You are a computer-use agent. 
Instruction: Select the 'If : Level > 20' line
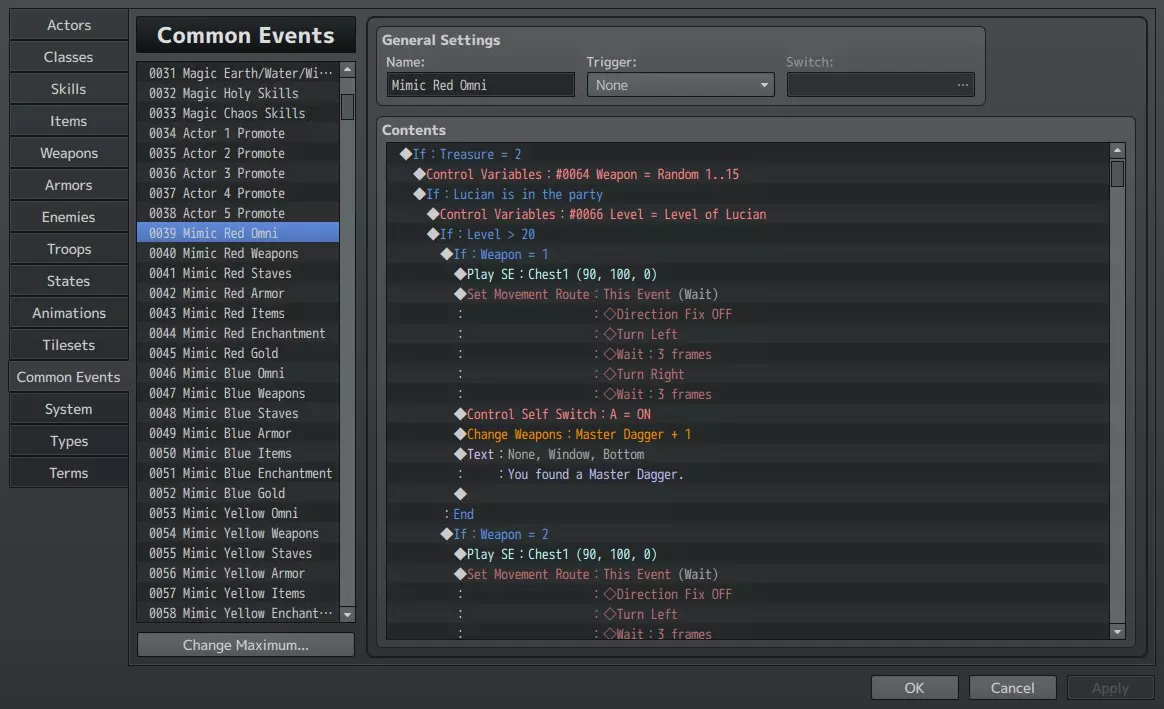[x=748, y=235]
